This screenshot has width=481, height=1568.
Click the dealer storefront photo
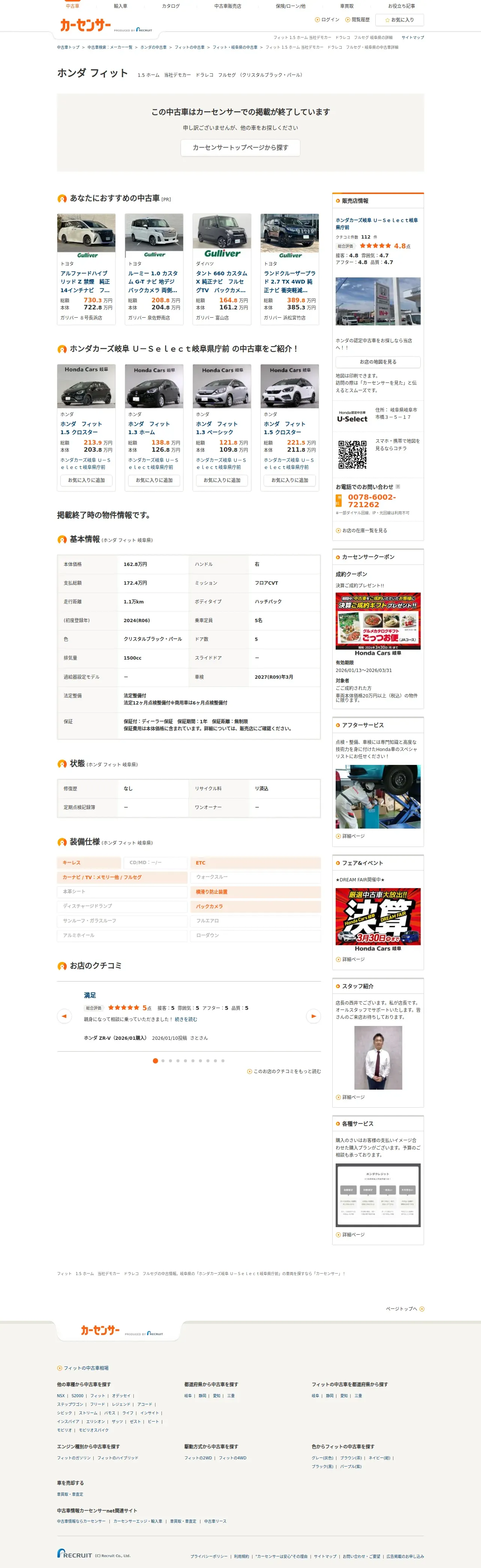pos(378,301)
